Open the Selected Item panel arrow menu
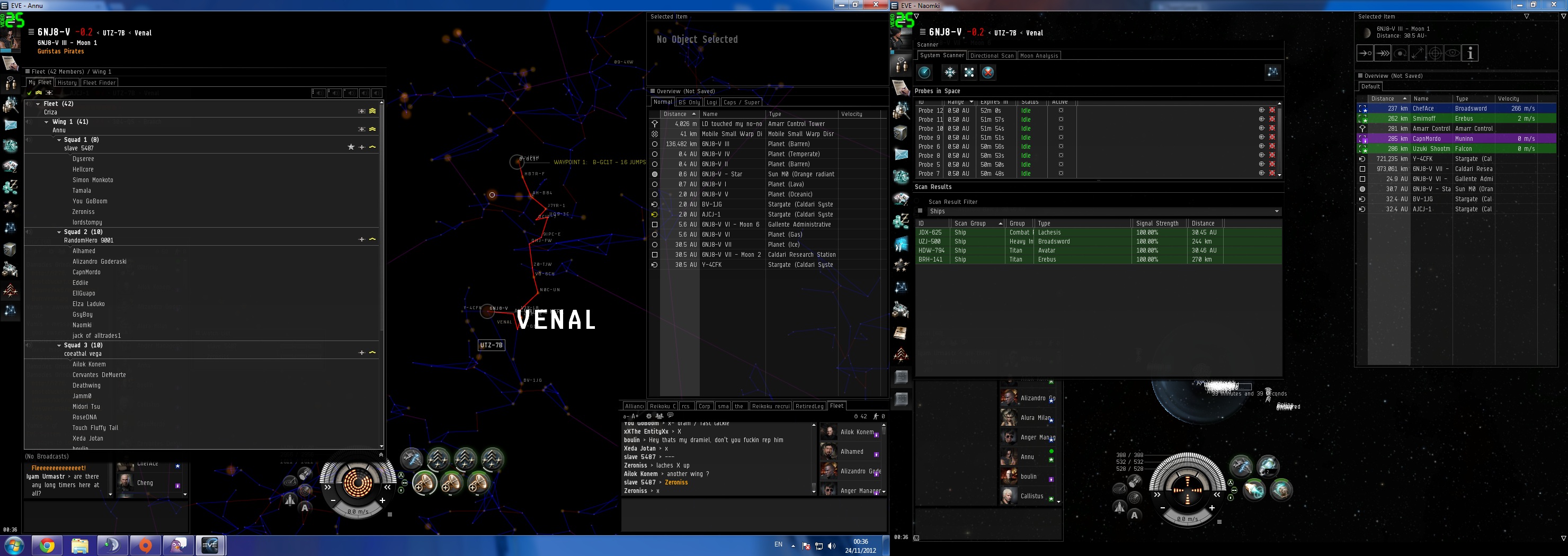 click(1526, 16)
